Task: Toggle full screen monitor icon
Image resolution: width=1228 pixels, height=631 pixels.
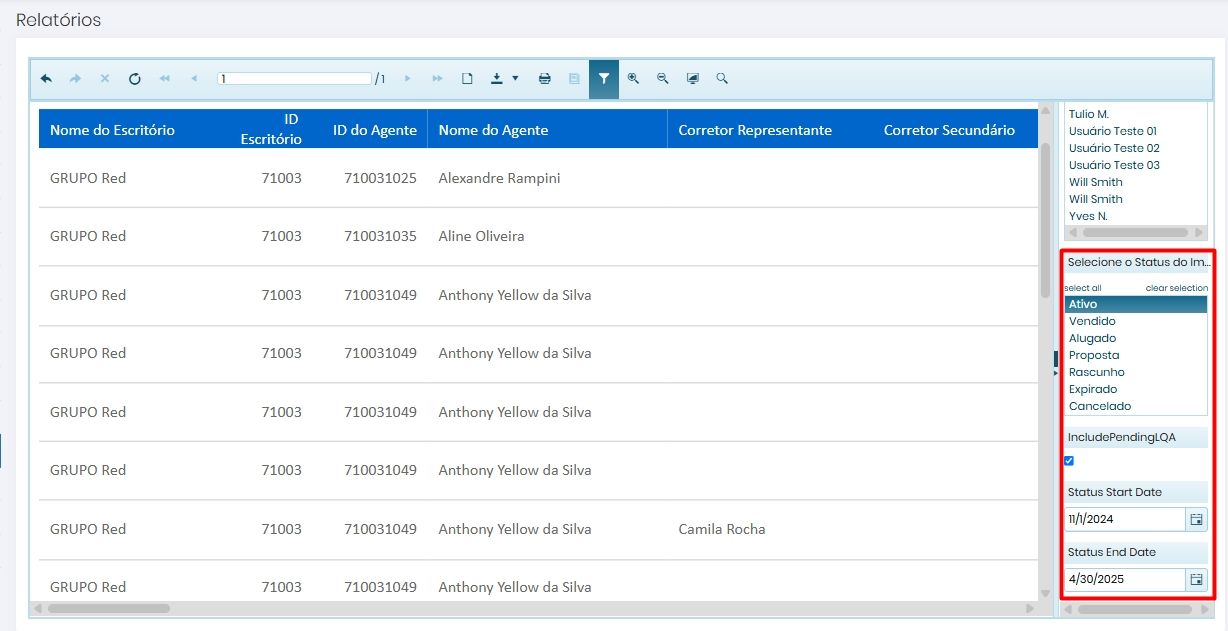Action: coord(693,79)
